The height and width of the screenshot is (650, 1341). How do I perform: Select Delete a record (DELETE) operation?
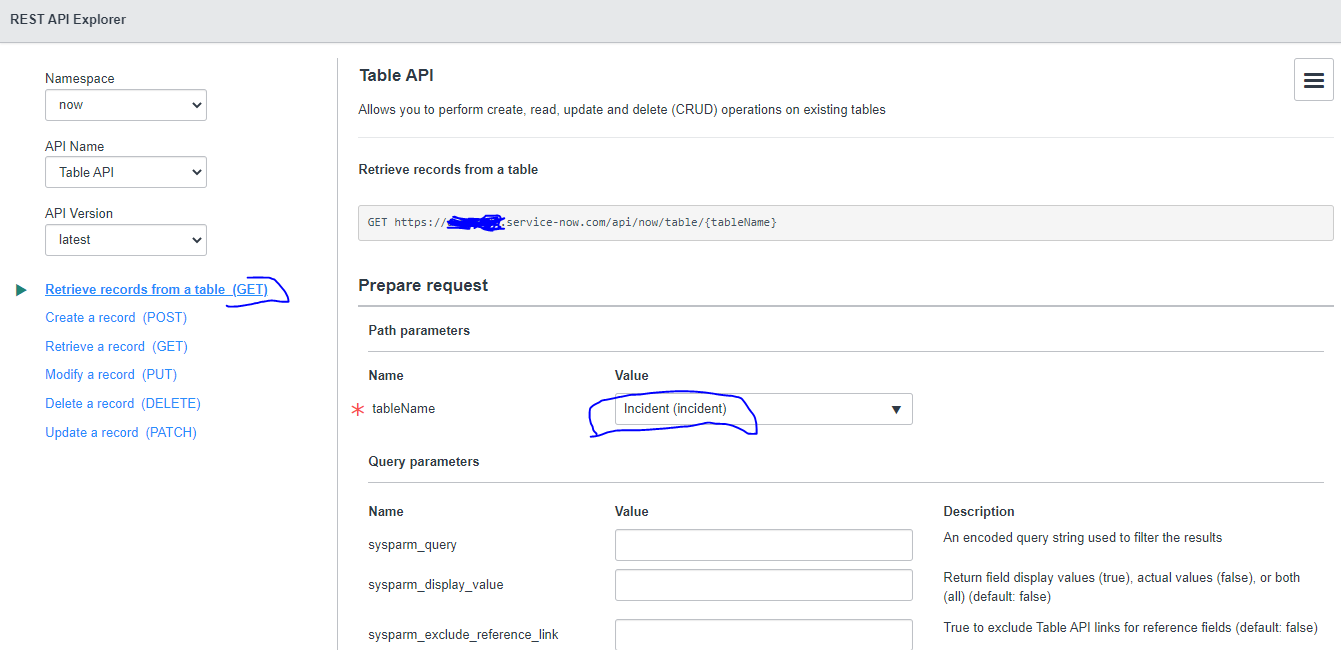click(122, 403)
